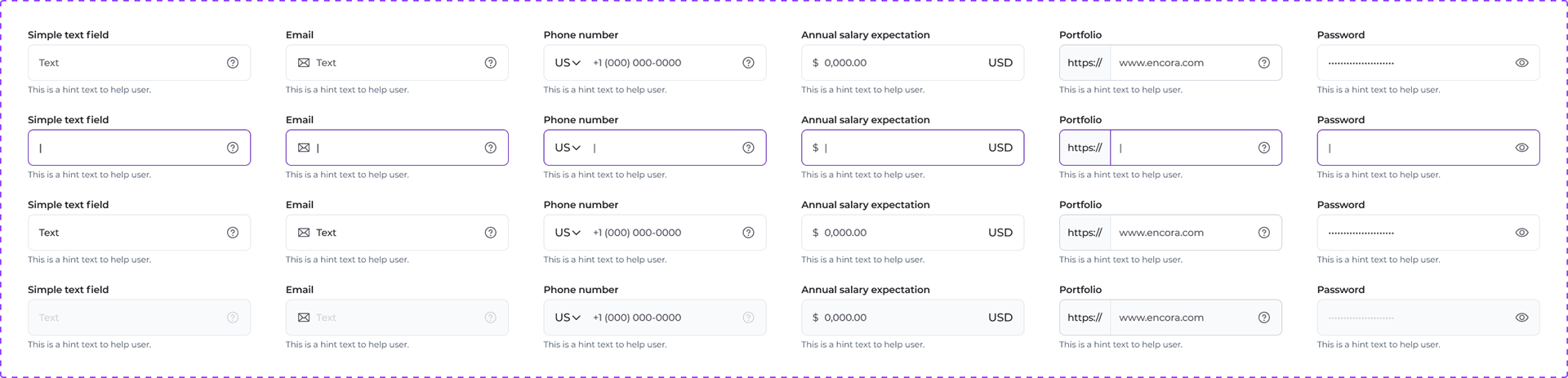Image resolution: width=1568 pixels, height=378 pixels.
Task: Click dollar sign in focused salary expectation field
Action: [x=815, y=148]
